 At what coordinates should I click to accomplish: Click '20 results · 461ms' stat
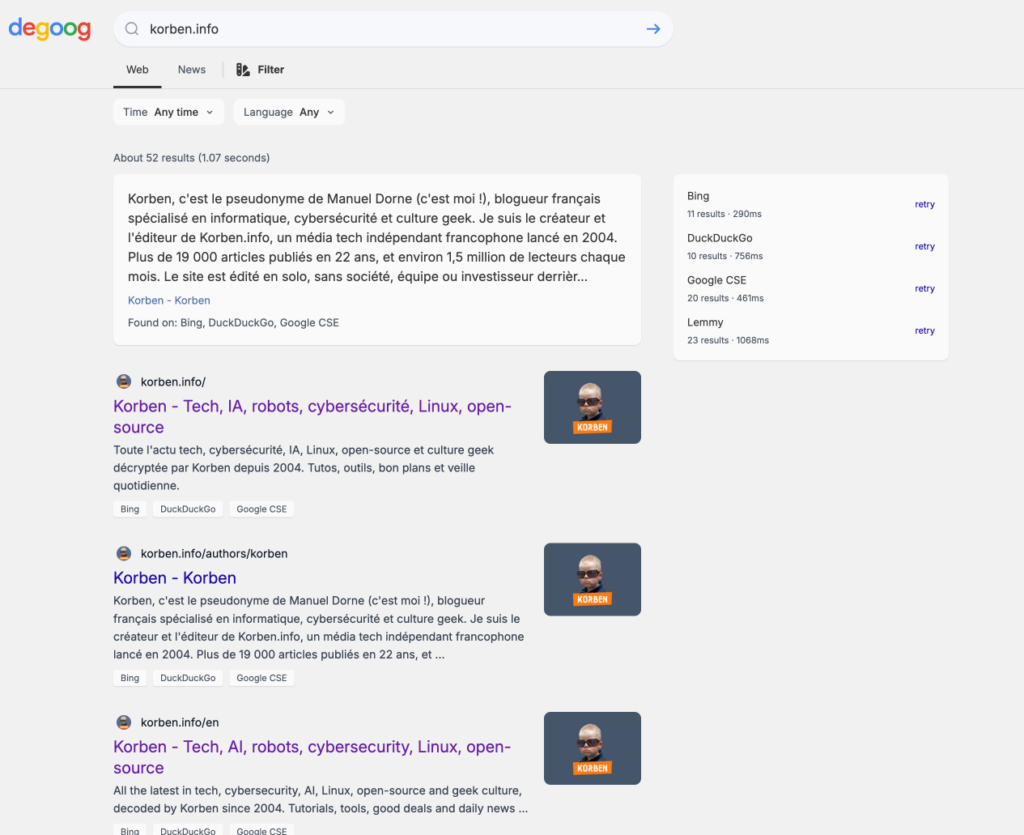pyautogui.click(x=726, y=298)
